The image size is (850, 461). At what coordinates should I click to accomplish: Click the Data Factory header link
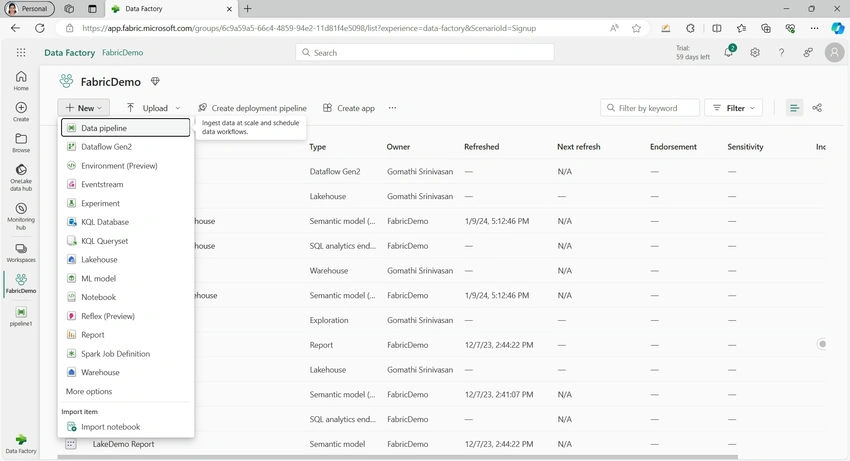[69, 53]
